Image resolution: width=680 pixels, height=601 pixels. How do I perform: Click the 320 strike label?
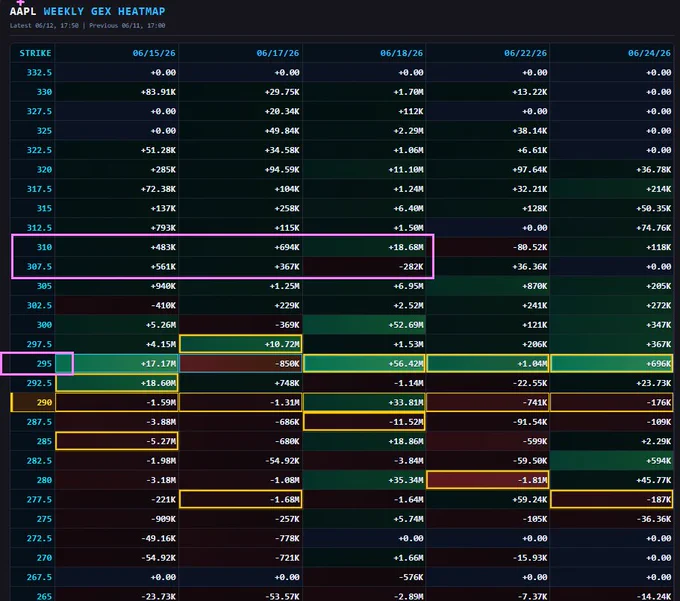(44, 170)
